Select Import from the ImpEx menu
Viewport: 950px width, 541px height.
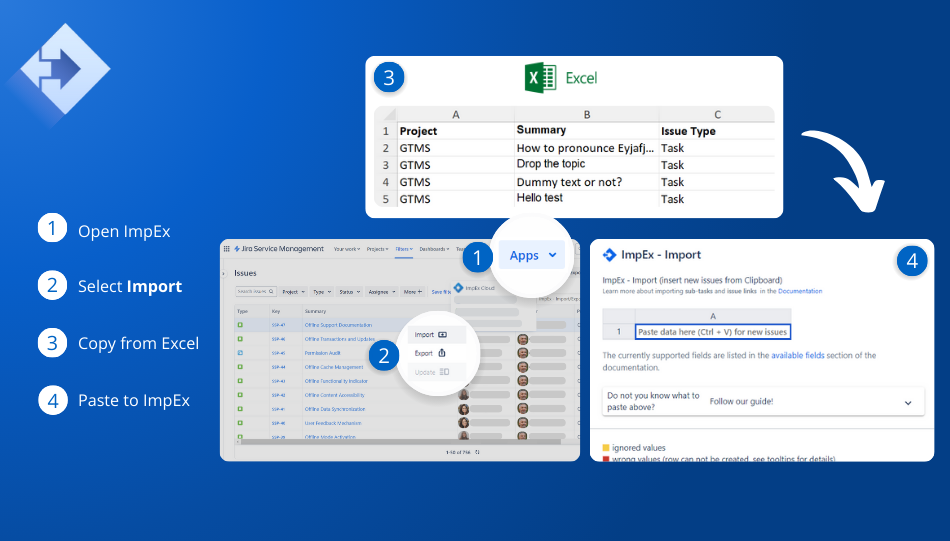tap(436, 335)
